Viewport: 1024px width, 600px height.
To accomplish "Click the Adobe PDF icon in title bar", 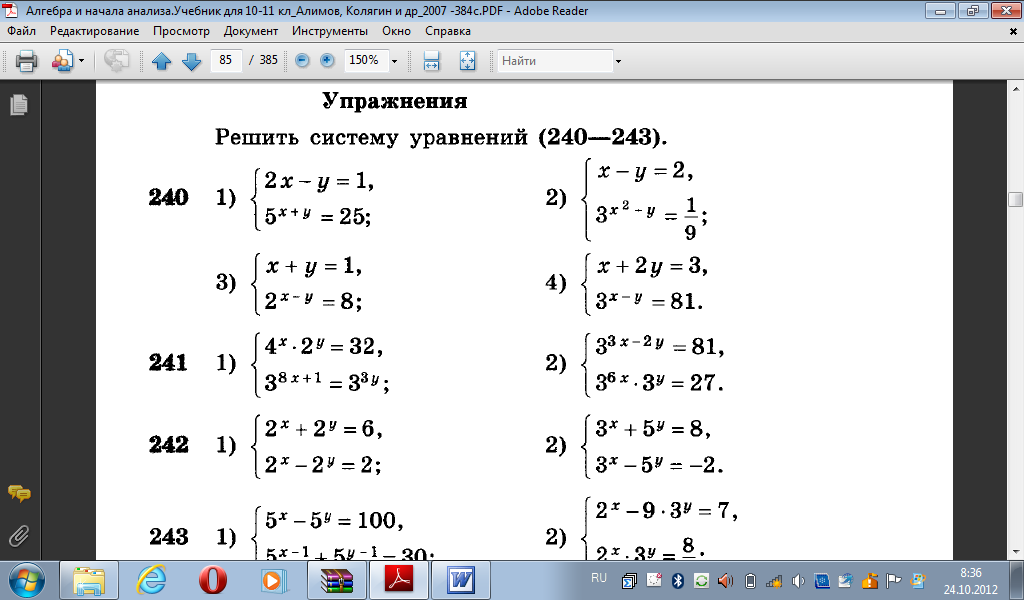I will 10,10.
